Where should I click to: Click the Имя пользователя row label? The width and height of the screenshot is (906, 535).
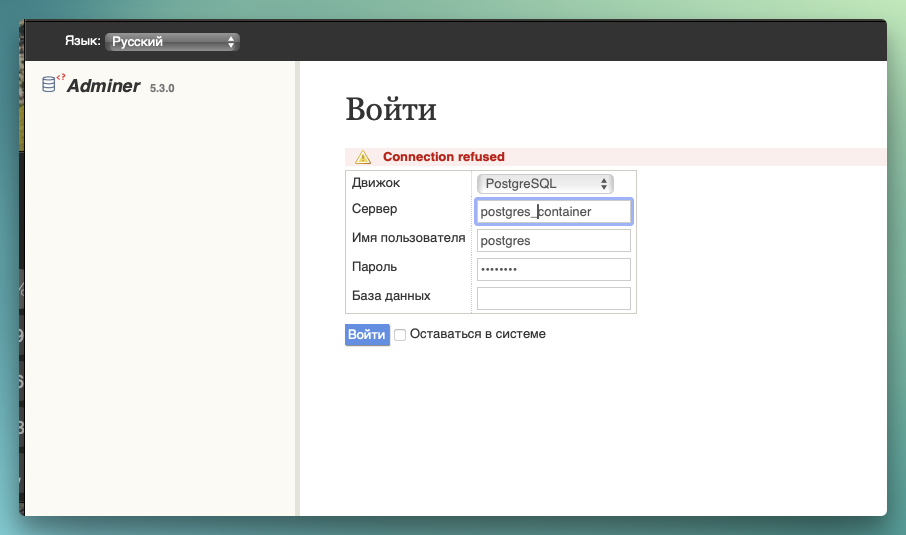coord(409,237)
